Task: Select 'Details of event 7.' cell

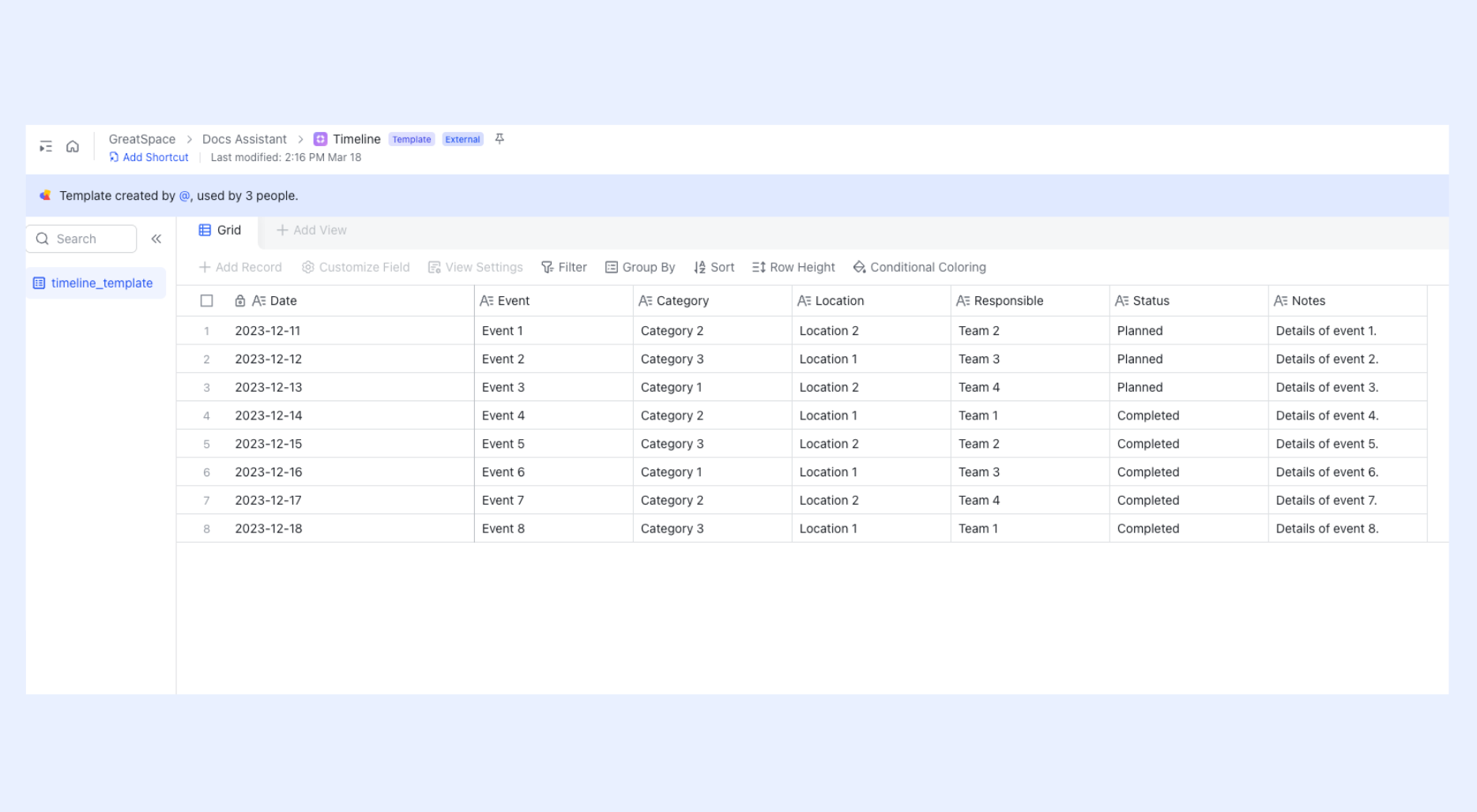Action: coord(1348,501)
